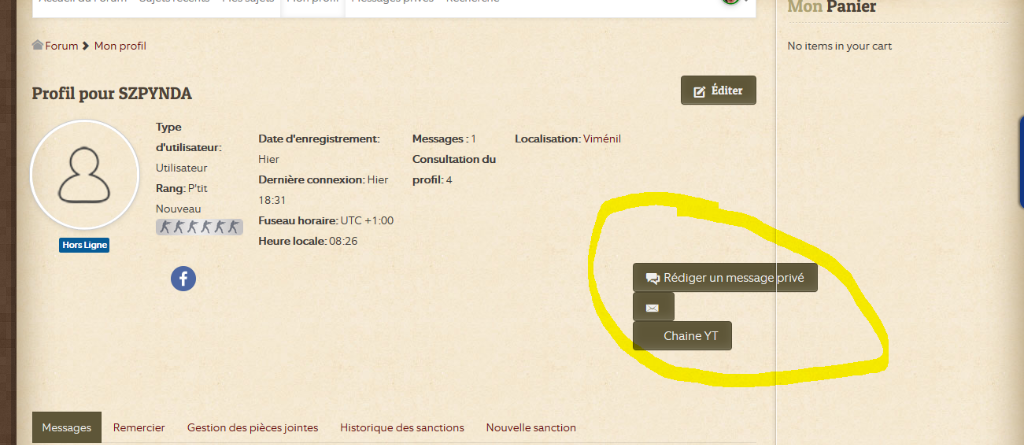The height and width of the screenshot is (445, 1024).
Task: Open Gestion des pièces jointes tab
Action: 253,427
